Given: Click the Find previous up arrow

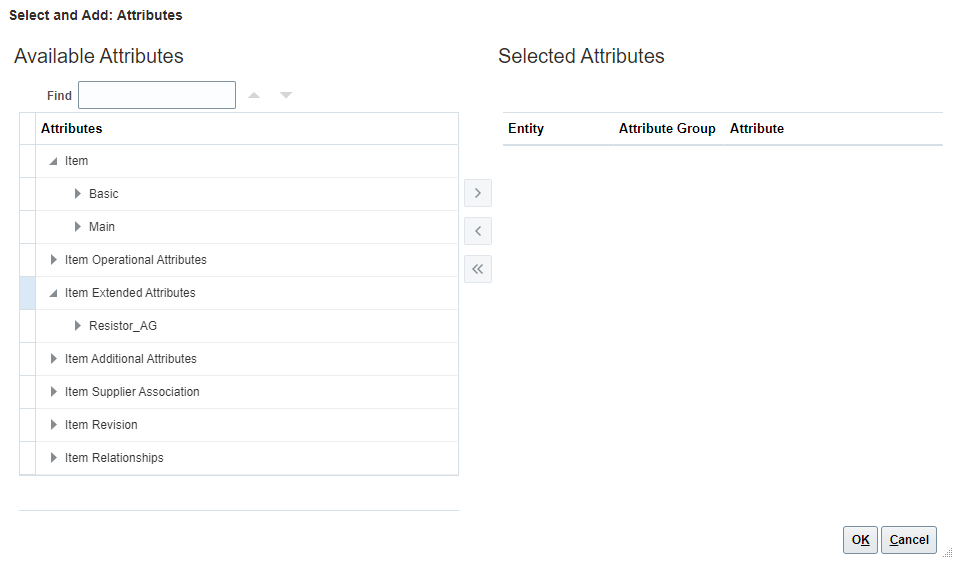Looking at the screenshot, I should [x=254, y=96].
